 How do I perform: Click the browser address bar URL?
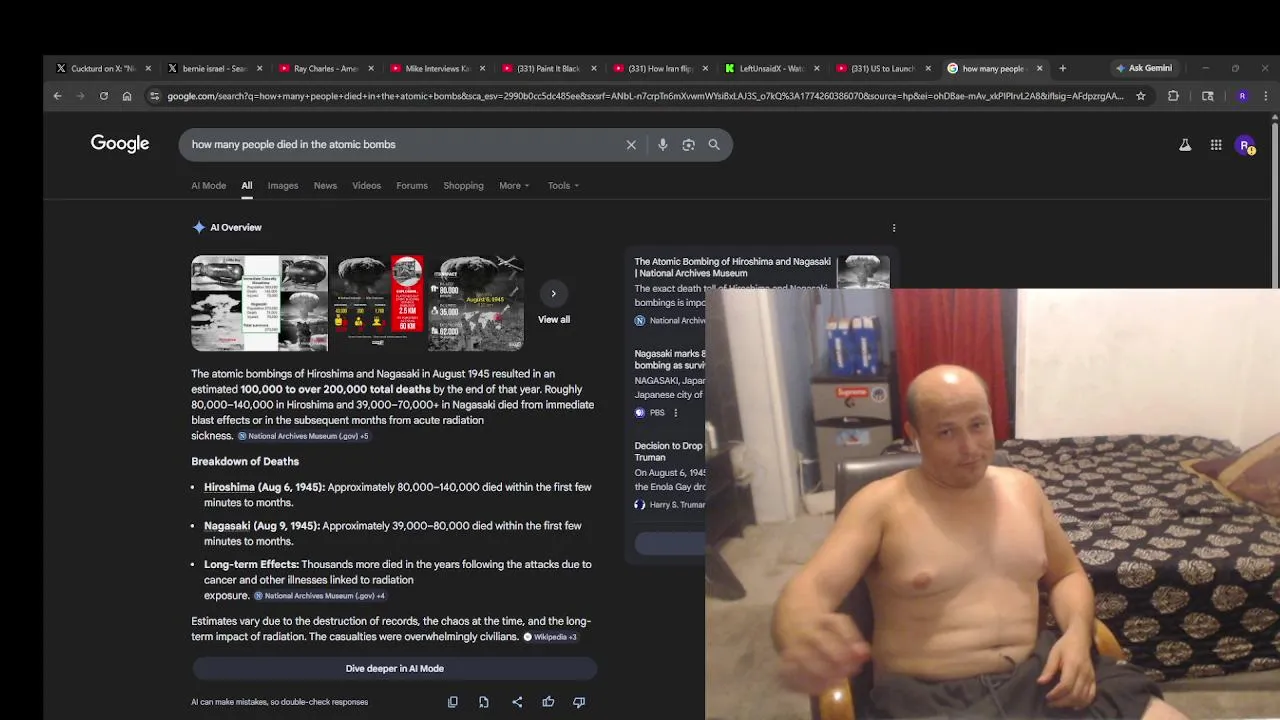point(645,96)
